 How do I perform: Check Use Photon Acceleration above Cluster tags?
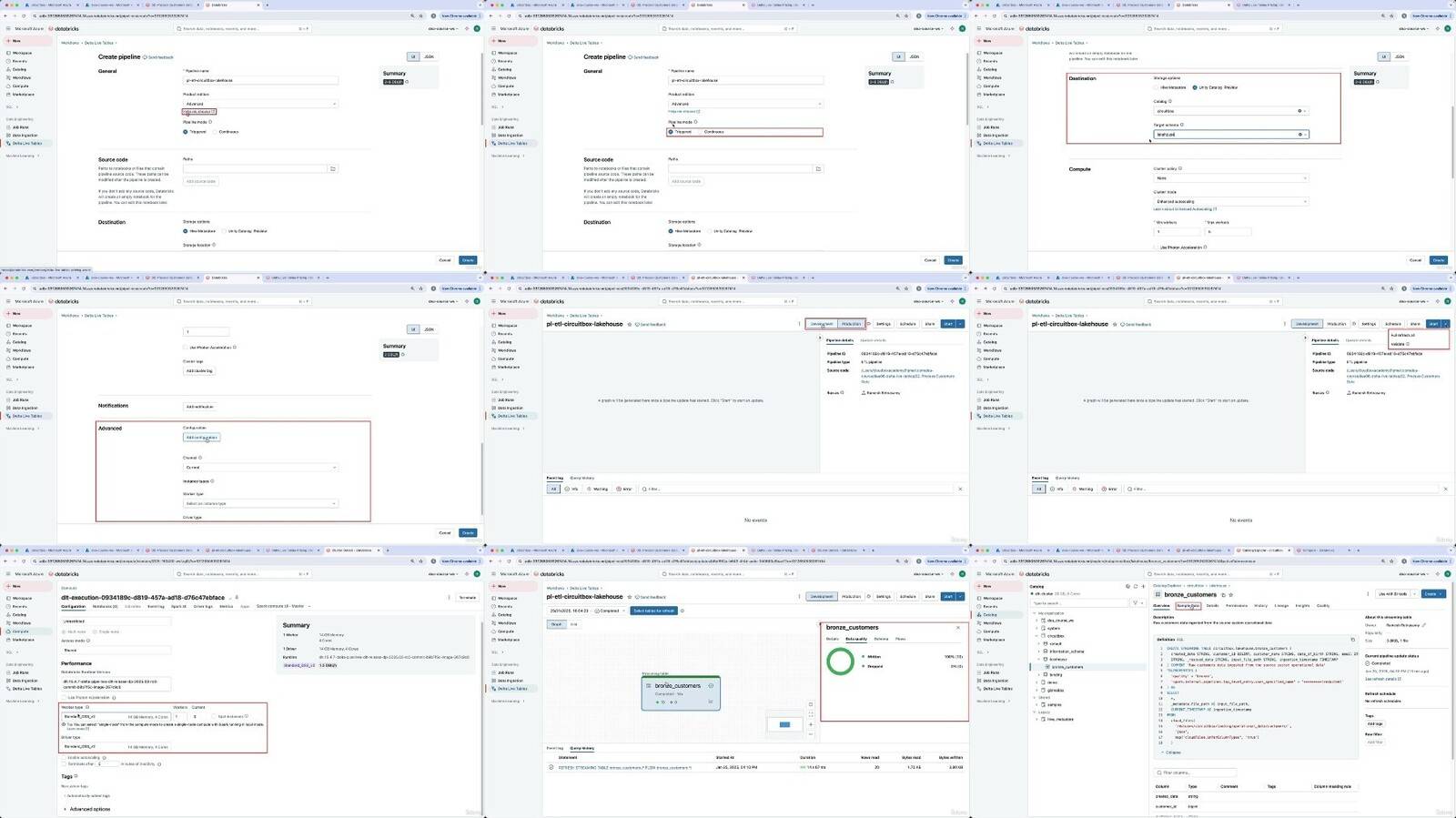186,347
